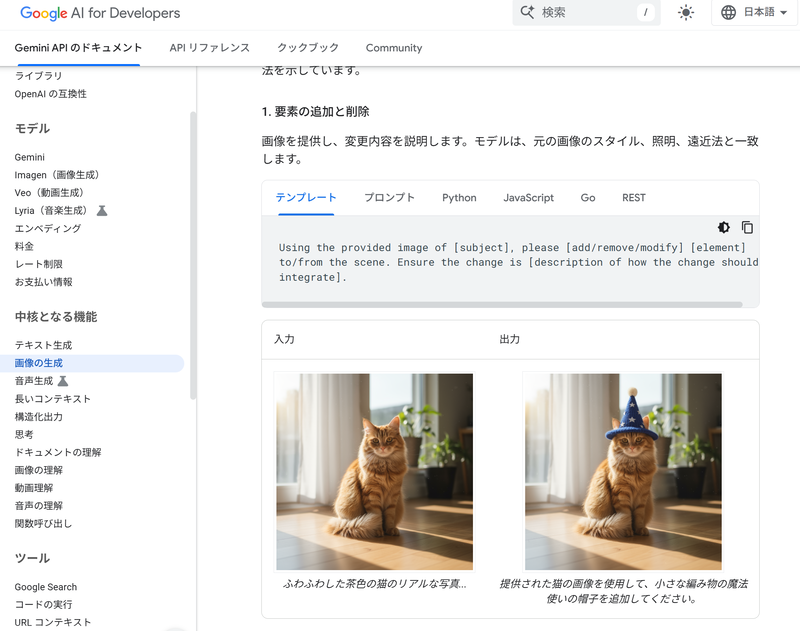
Task: Click the globe icon next to the language selector
Action: pyautogui.click(x=726, y=13)
